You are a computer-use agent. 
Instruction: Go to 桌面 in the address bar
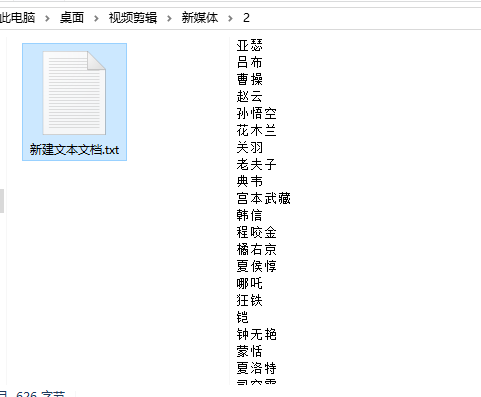click(72, 18)
